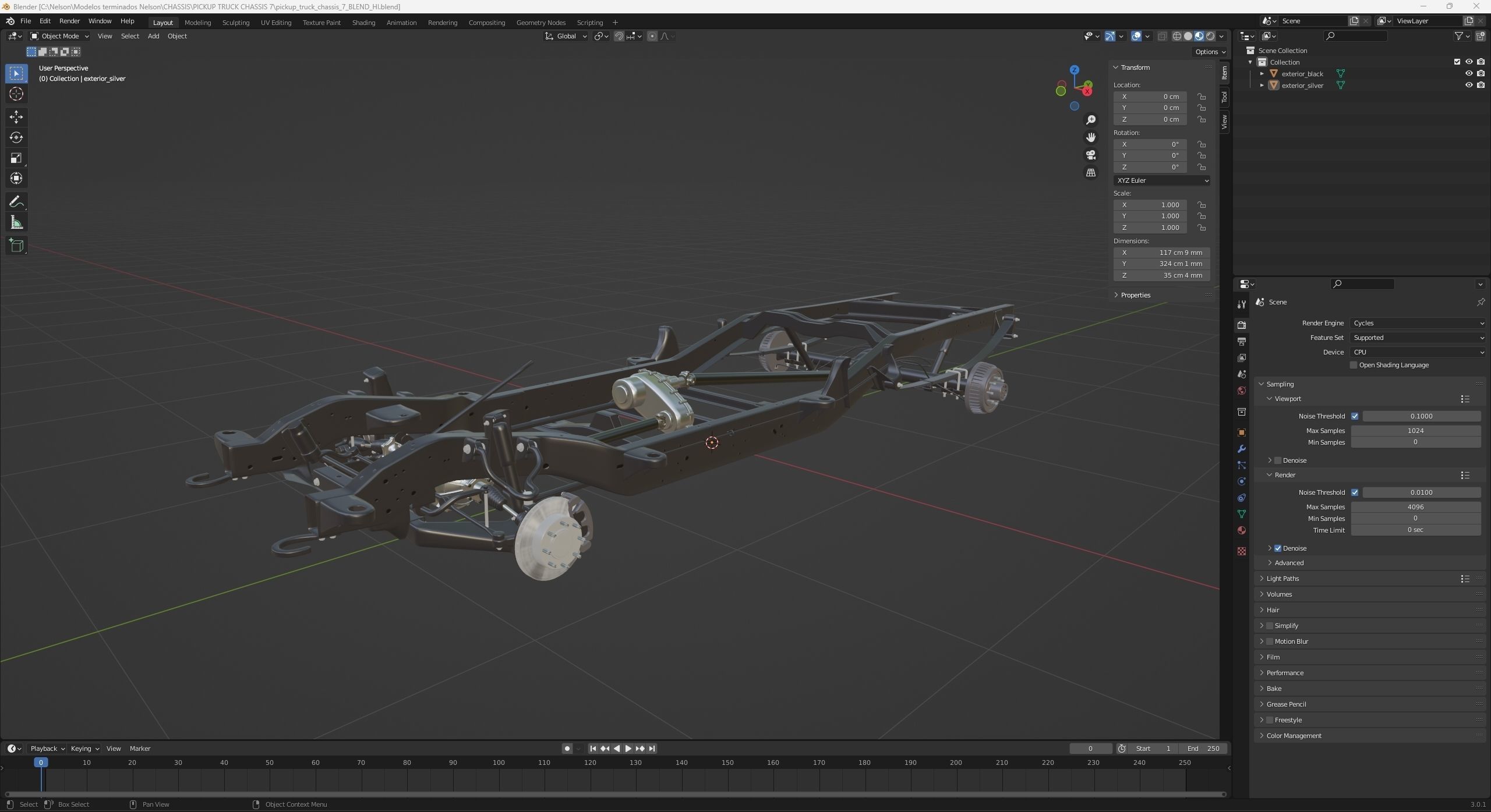Screen dimensions: 1491x812
Task: Open the Output properties tab
Action: tap(1242, 342)
